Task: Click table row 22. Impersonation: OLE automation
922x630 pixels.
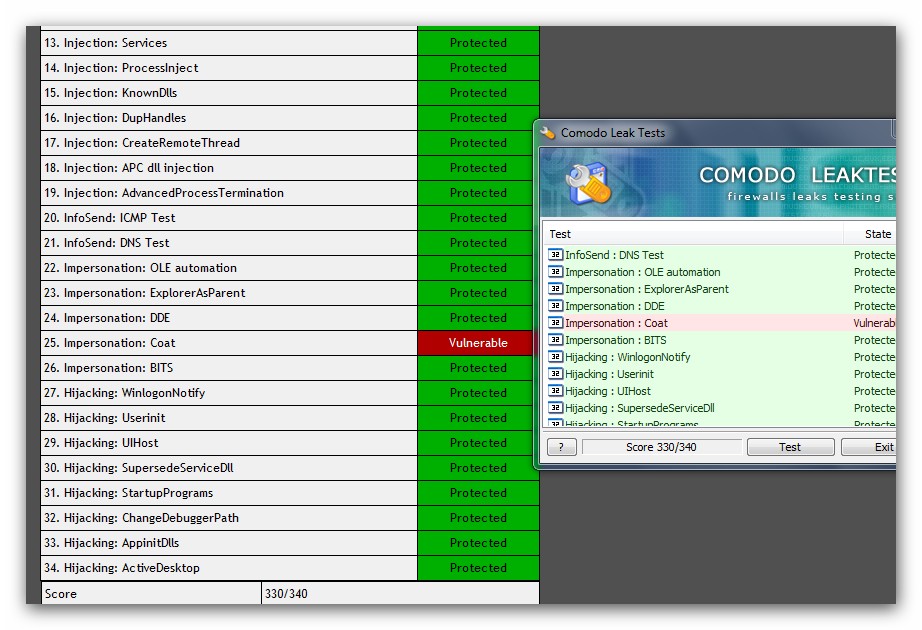Action: (290, 268)
